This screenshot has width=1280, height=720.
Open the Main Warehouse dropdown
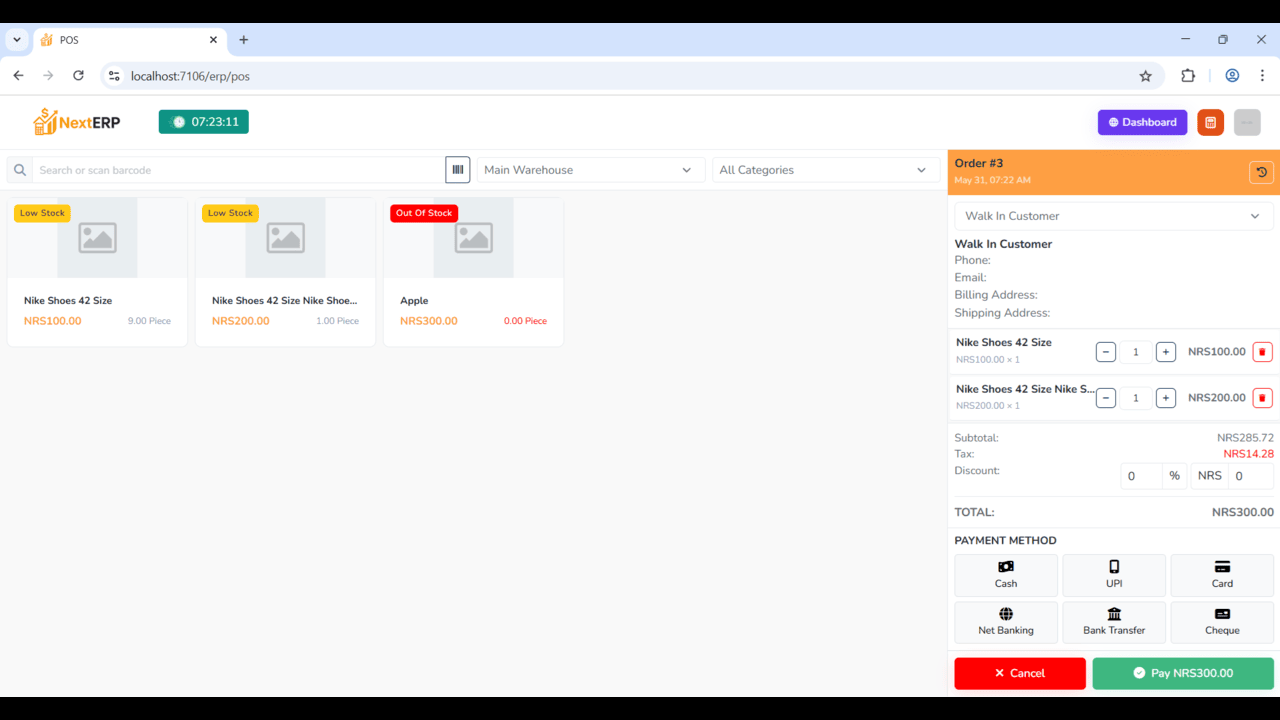pos(588,170)
